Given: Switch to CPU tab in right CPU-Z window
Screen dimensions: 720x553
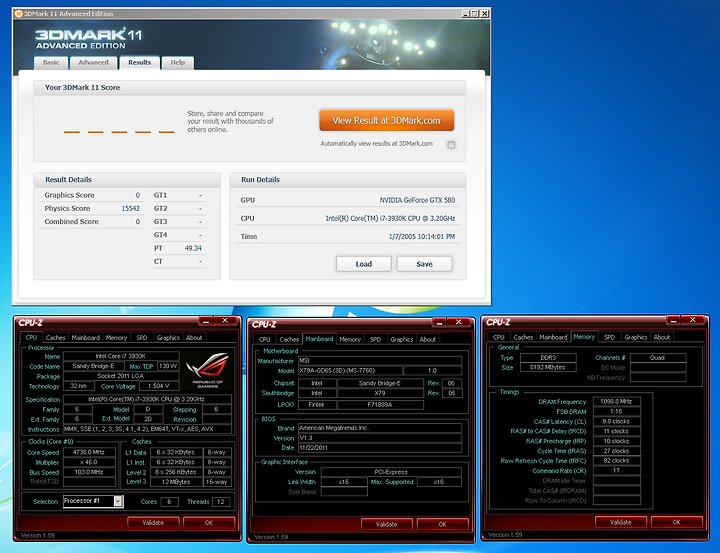Looking at the screenshot, I should [499, 337].
